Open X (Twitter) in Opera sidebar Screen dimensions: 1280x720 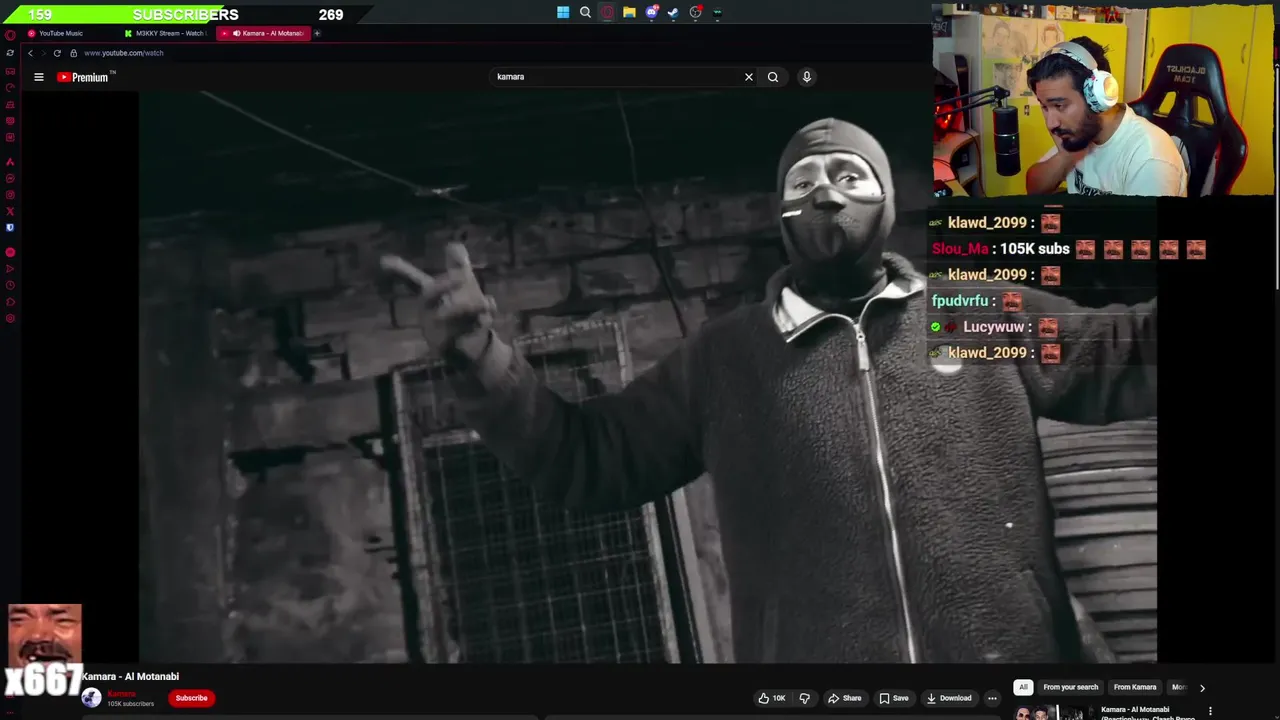10,211
